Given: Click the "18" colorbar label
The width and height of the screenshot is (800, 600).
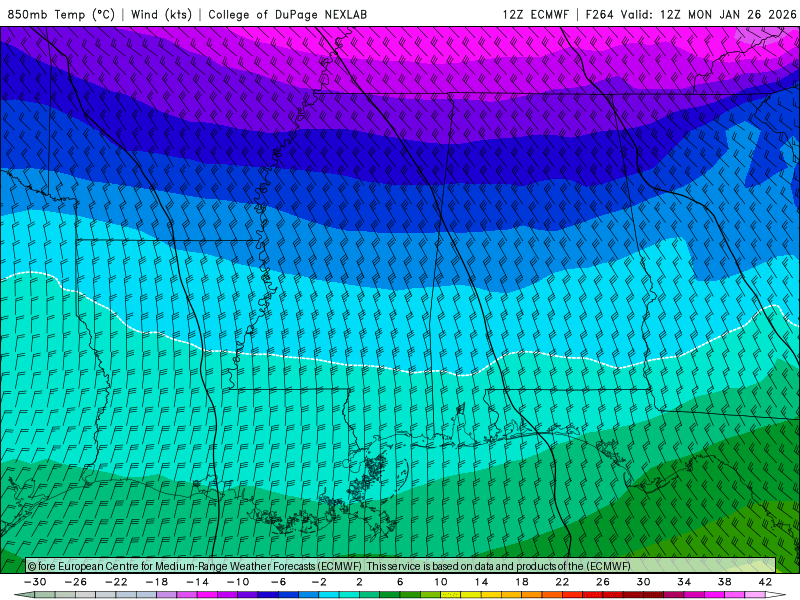Looking at the screenshot, I should 522,582.
